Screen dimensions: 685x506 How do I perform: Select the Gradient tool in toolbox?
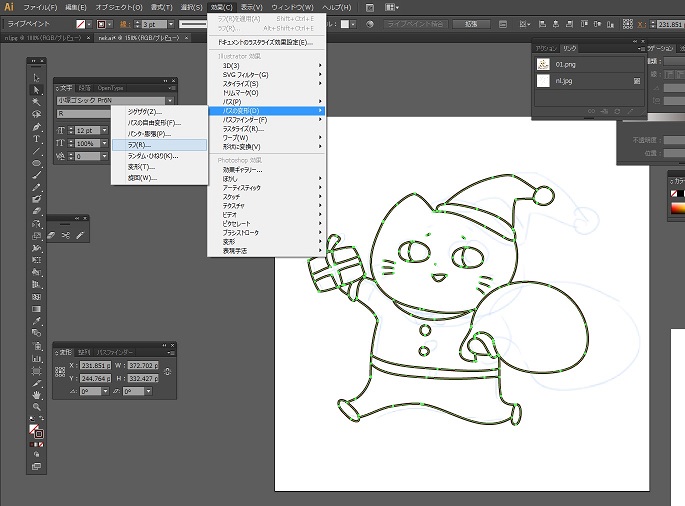pos(36,309)
